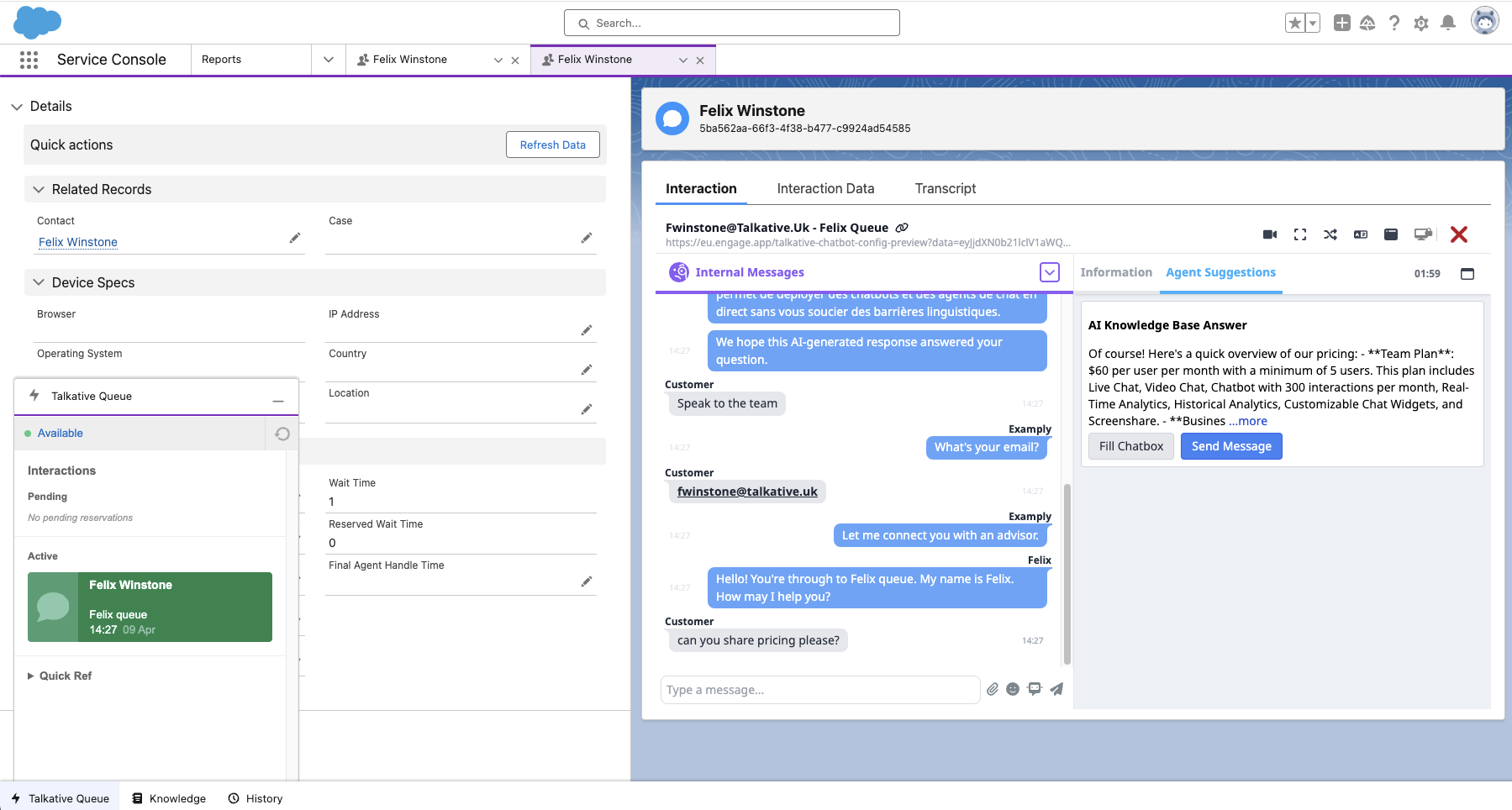This screenshot has height=810, width=1512.
Task: Collapse the Related Records section
Action: (39, 190)
